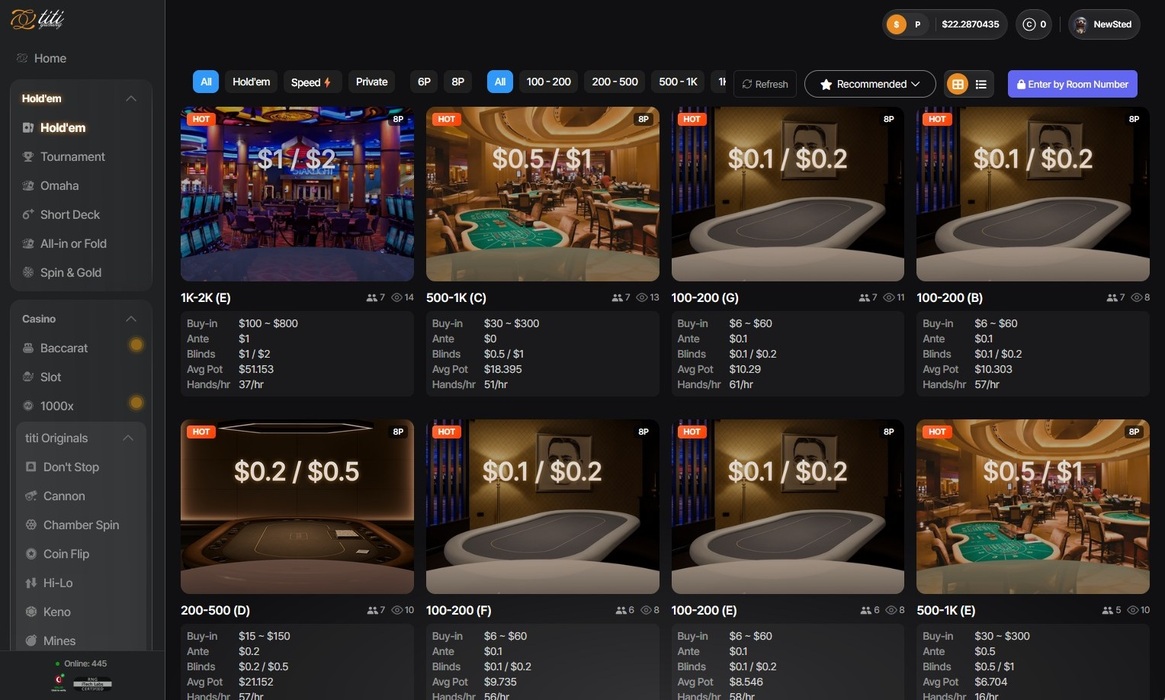The width and height of the screenshot is (1165, 700).
Task: Open wallet balance $22.2870435
Action: click(x=970, y=25)
